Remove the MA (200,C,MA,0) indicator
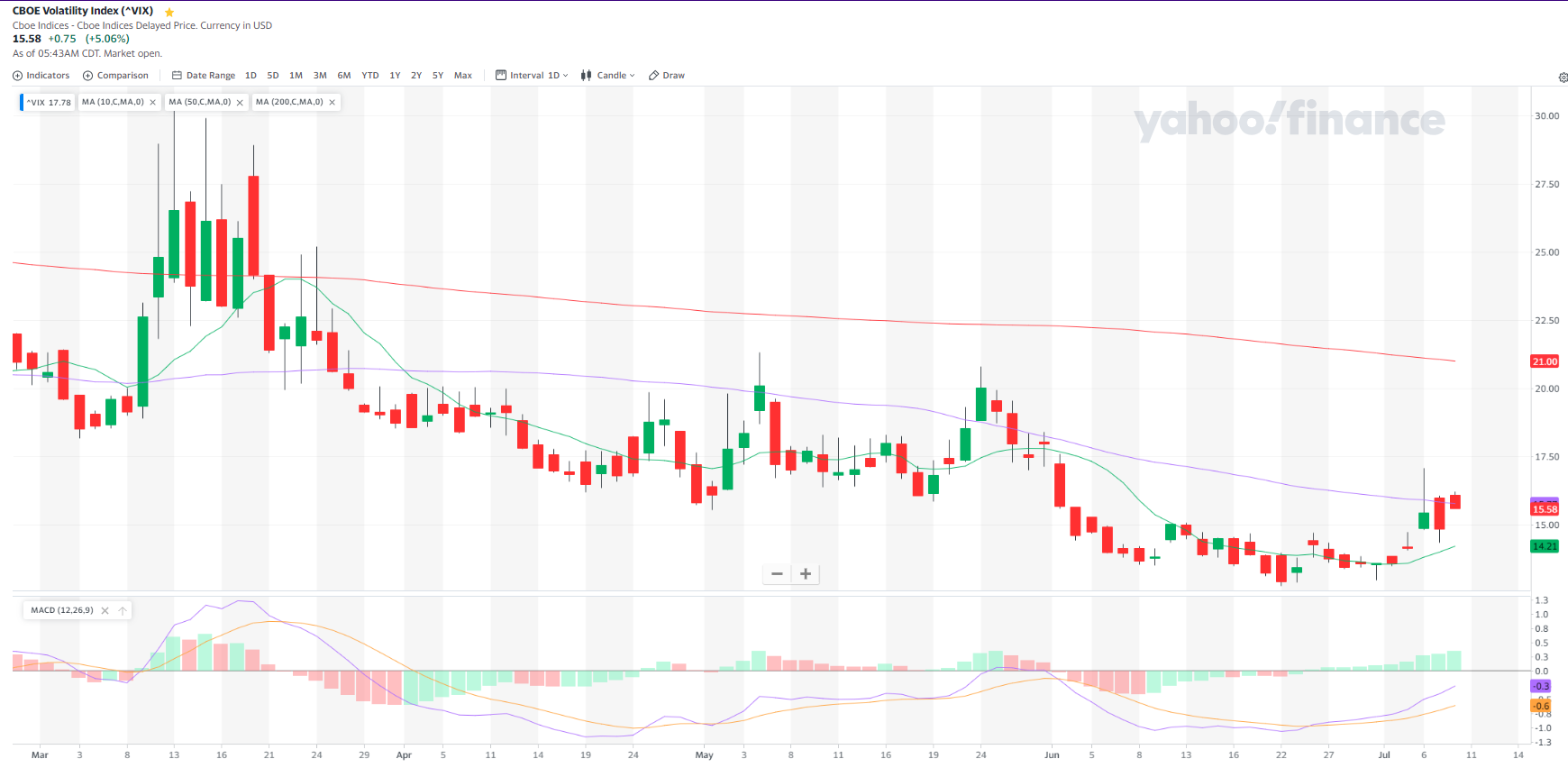 [x=332, y=103]
